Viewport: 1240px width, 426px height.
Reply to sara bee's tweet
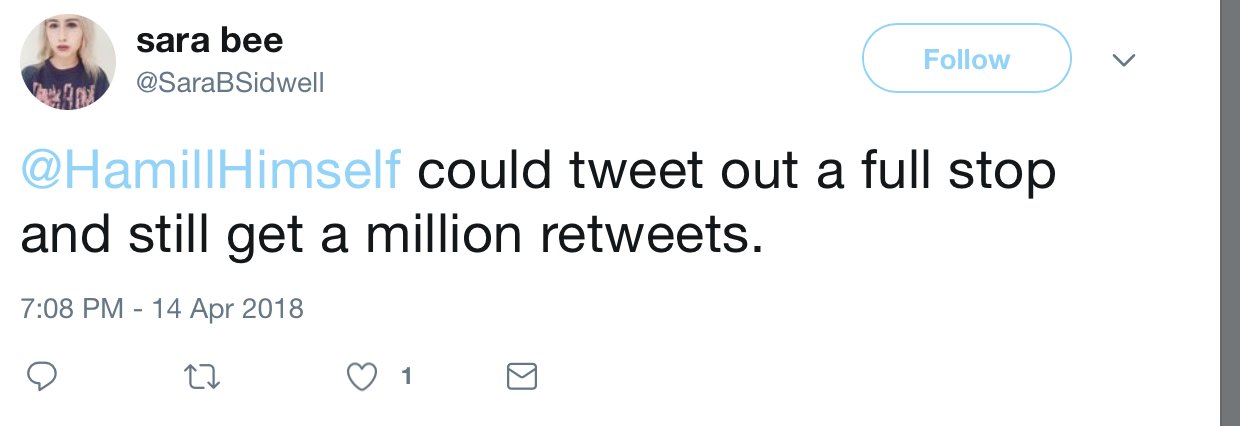coord(40,376)
